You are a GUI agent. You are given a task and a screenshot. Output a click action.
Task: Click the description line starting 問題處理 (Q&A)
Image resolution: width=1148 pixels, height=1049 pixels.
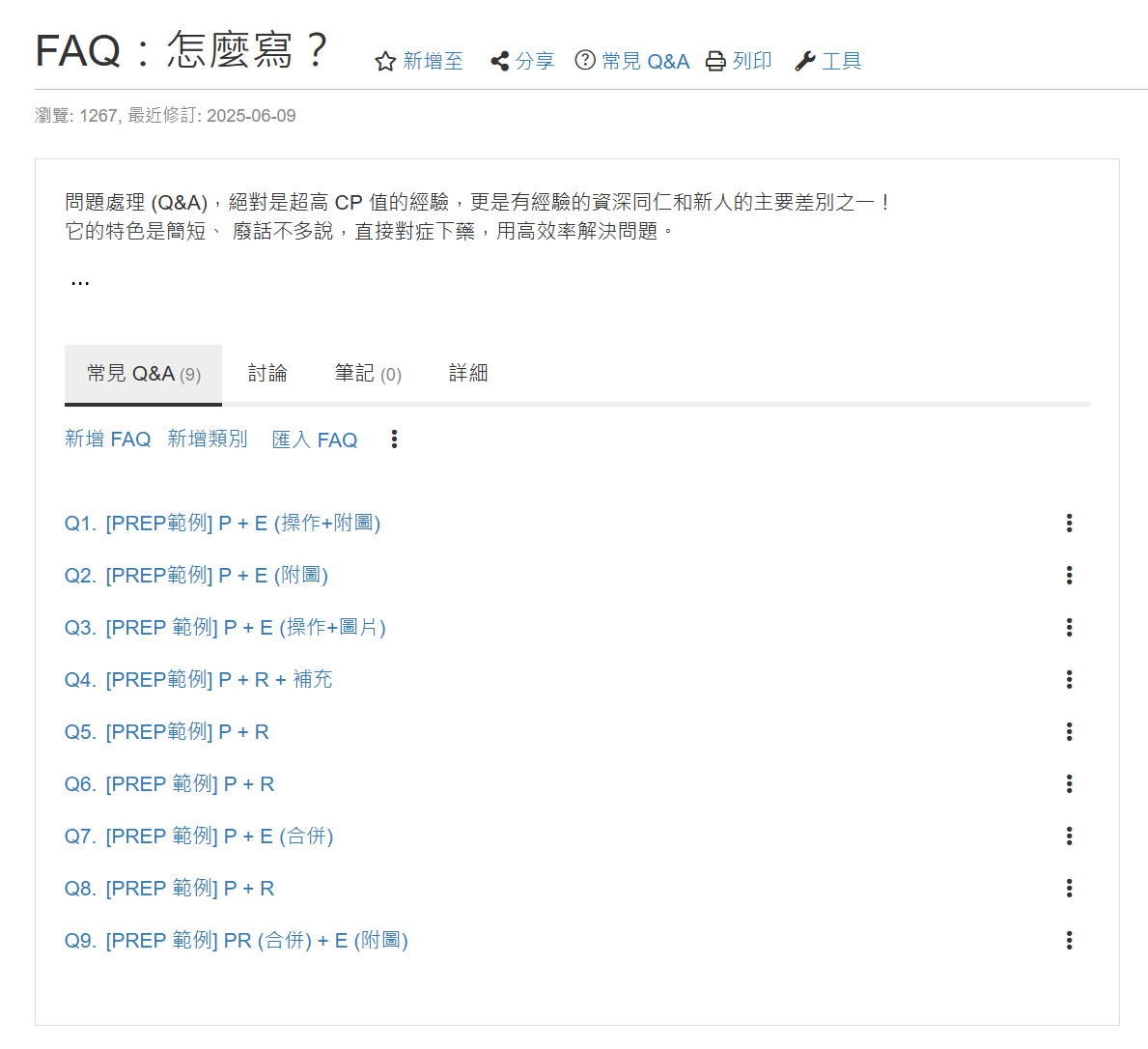tap(477, 202)
